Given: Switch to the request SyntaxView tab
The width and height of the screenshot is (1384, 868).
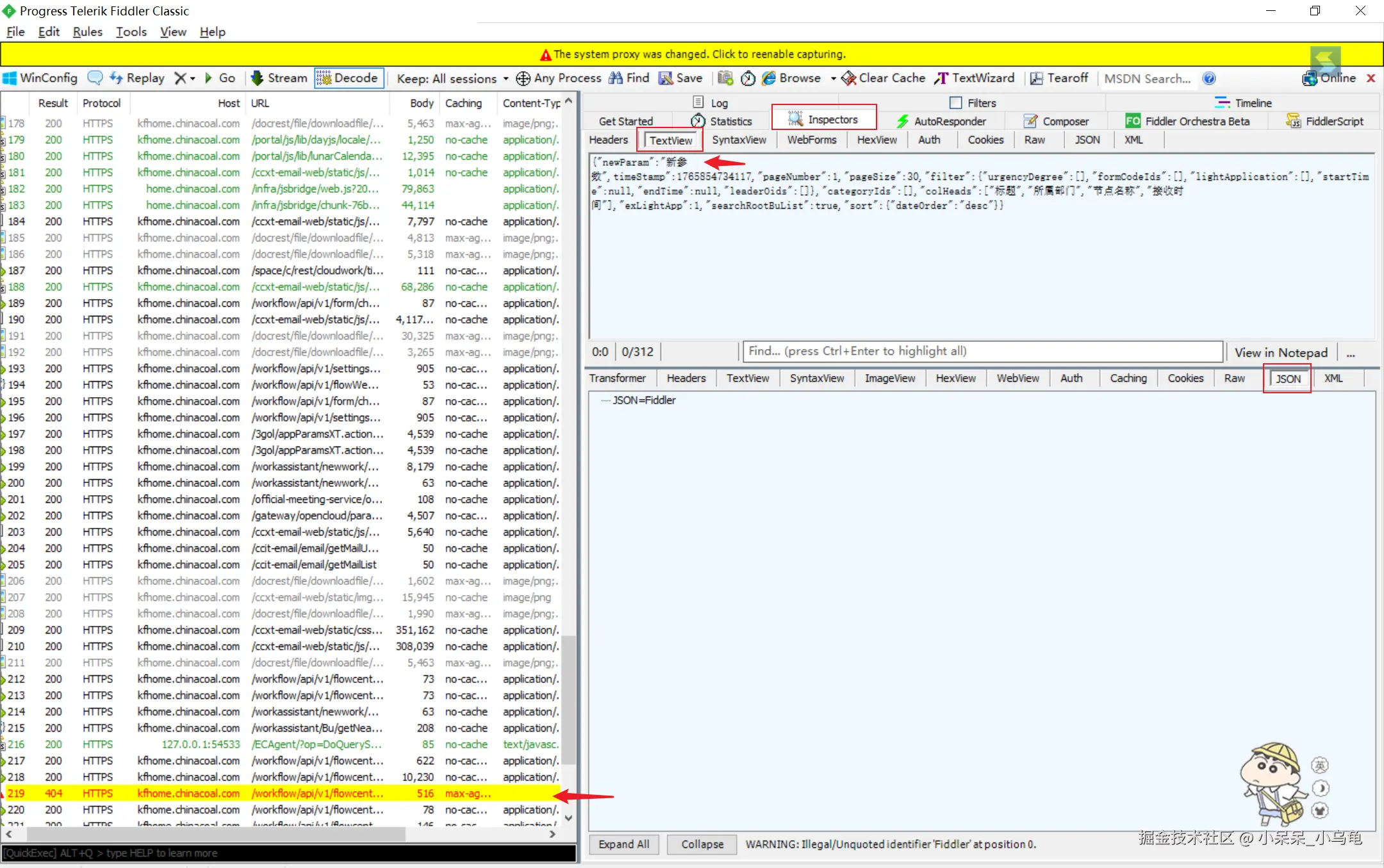Looking at the screenshot, I should pos(739,140).
